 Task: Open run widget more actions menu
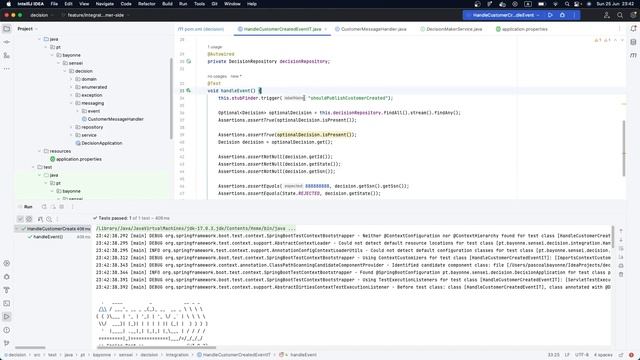coord(574,15)
